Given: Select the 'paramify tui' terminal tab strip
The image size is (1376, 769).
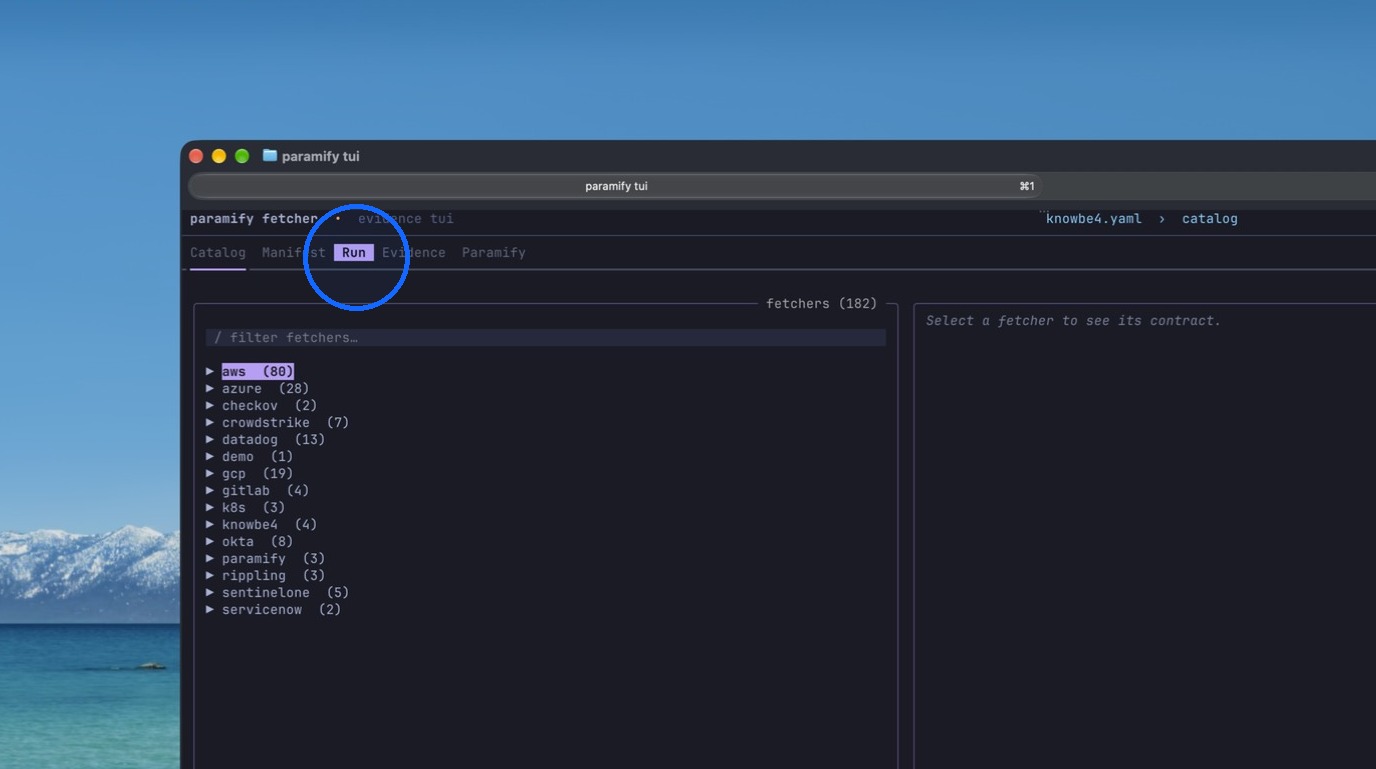Looking at the screenshot, I should (615, 186).
